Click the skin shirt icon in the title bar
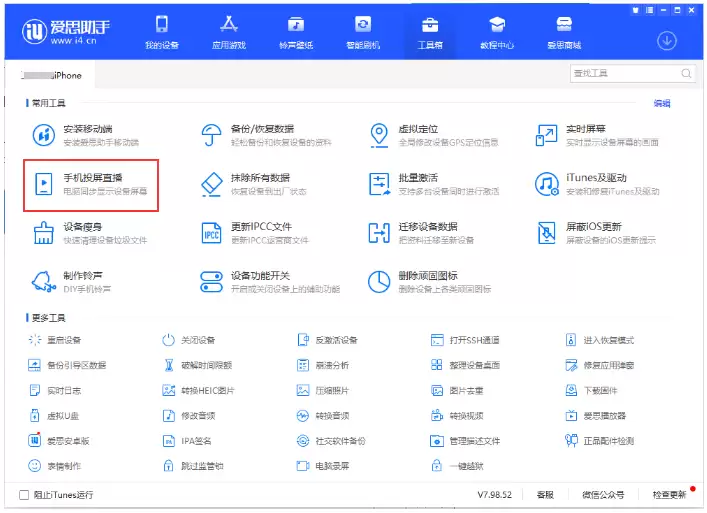 635,10
